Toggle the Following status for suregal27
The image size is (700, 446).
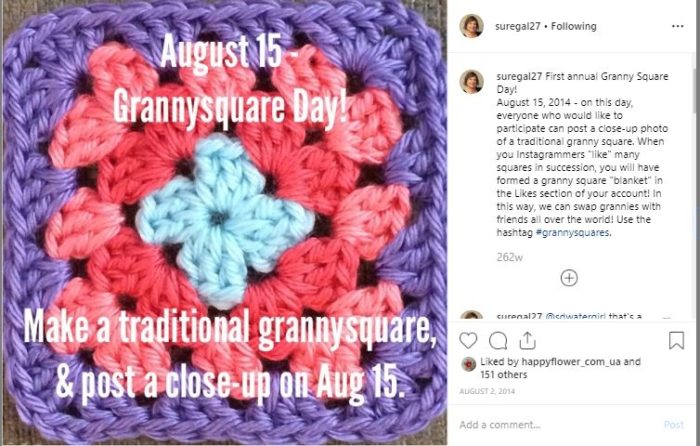pyautogui.click(x=574, y=26)
